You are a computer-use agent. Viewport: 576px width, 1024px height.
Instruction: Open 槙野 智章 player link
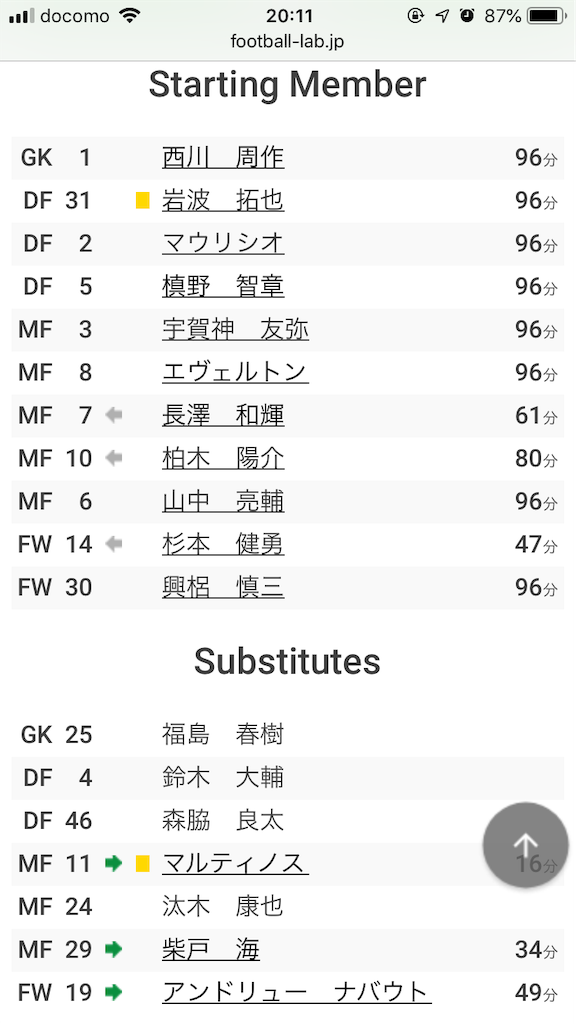click(223, 286)
